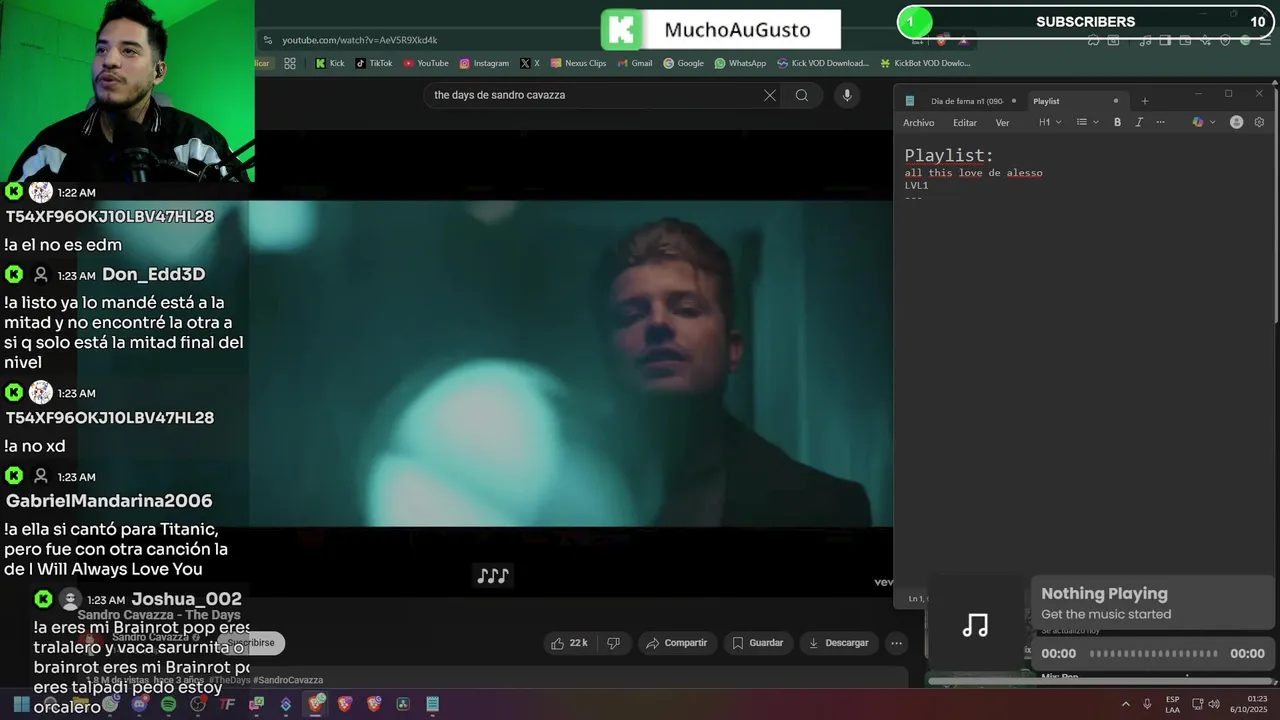Open the WhatsApp bookmark

[740, 63]
